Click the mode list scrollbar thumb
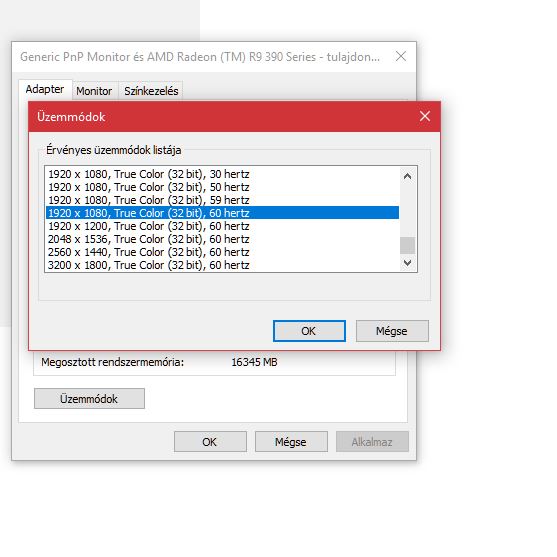Viewport: 557px width, 557px height. [x=407, y=245]
